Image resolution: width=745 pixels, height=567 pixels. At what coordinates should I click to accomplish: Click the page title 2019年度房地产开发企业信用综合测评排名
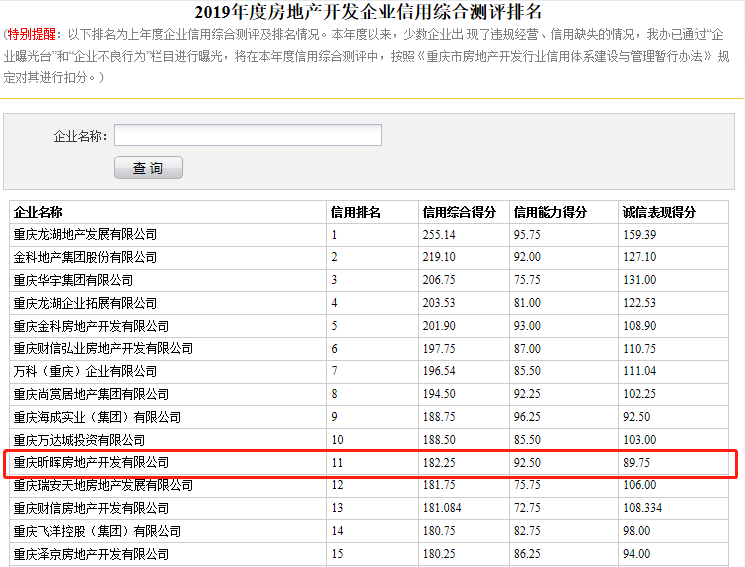(368, 11)
